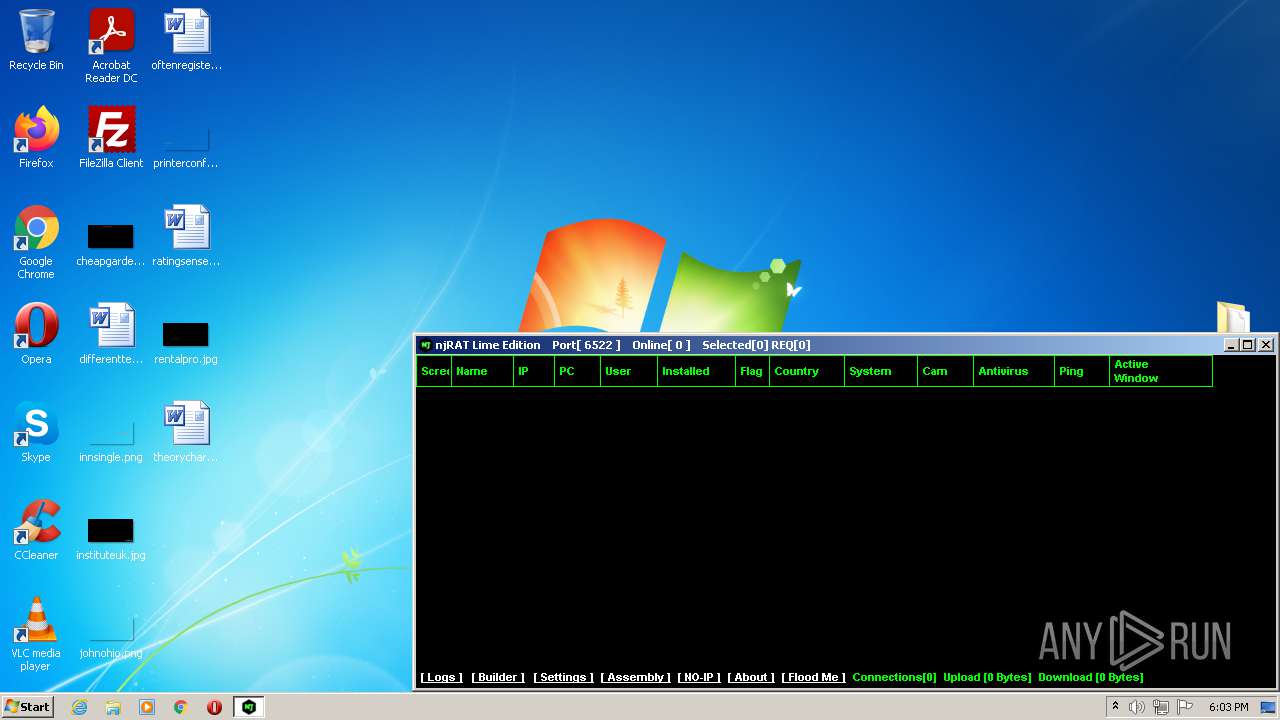Viewport: 1280px width, 720px height.
Task: Open the oftenregiste Word document icon
Action: 186,40
